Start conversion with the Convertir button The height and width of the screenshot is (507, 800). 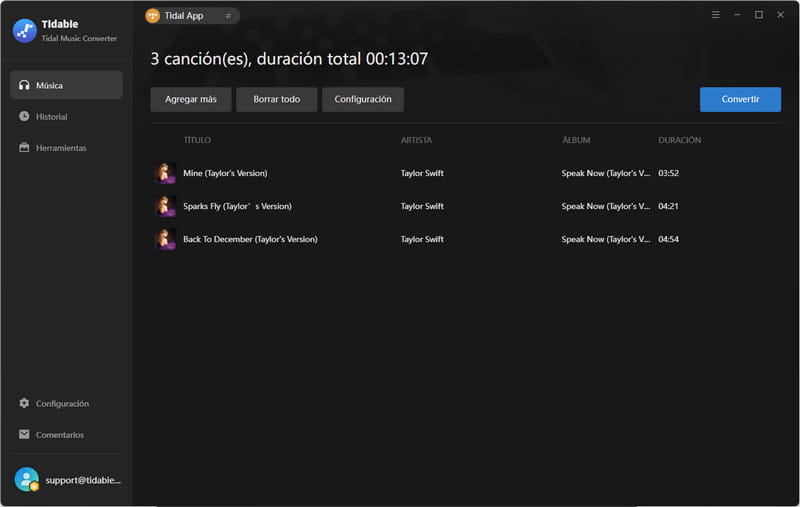pos(740,99)
